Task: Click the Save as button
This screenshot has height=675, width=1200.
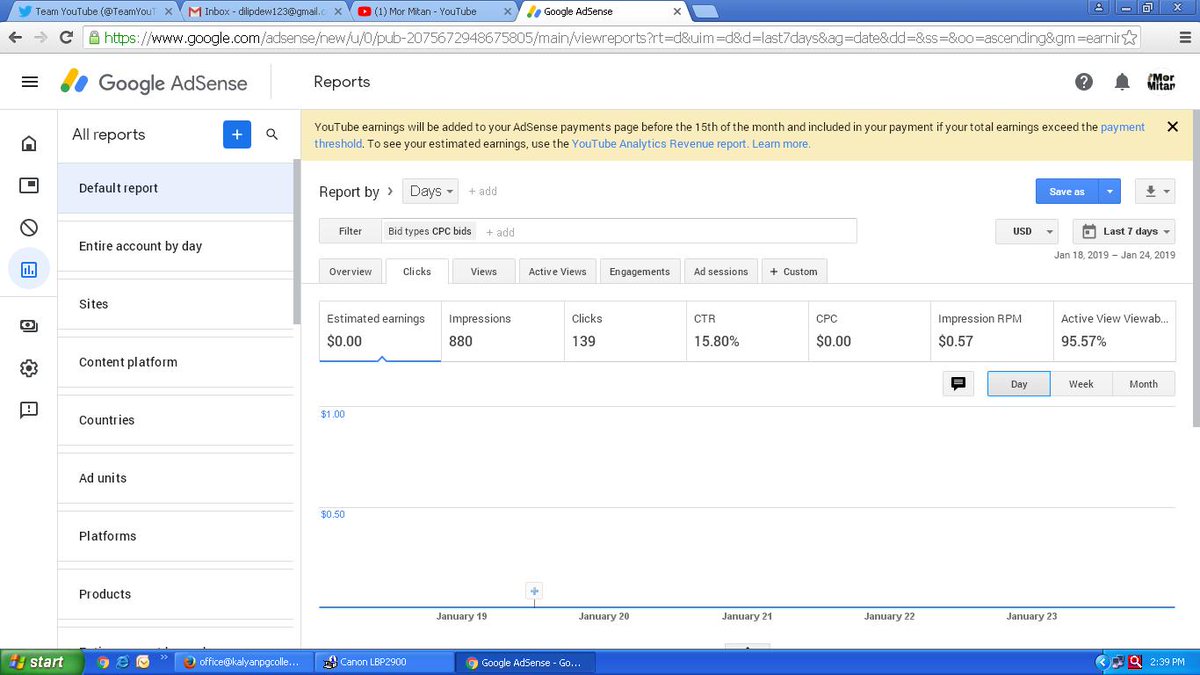Action: (x=1067, y=191)
